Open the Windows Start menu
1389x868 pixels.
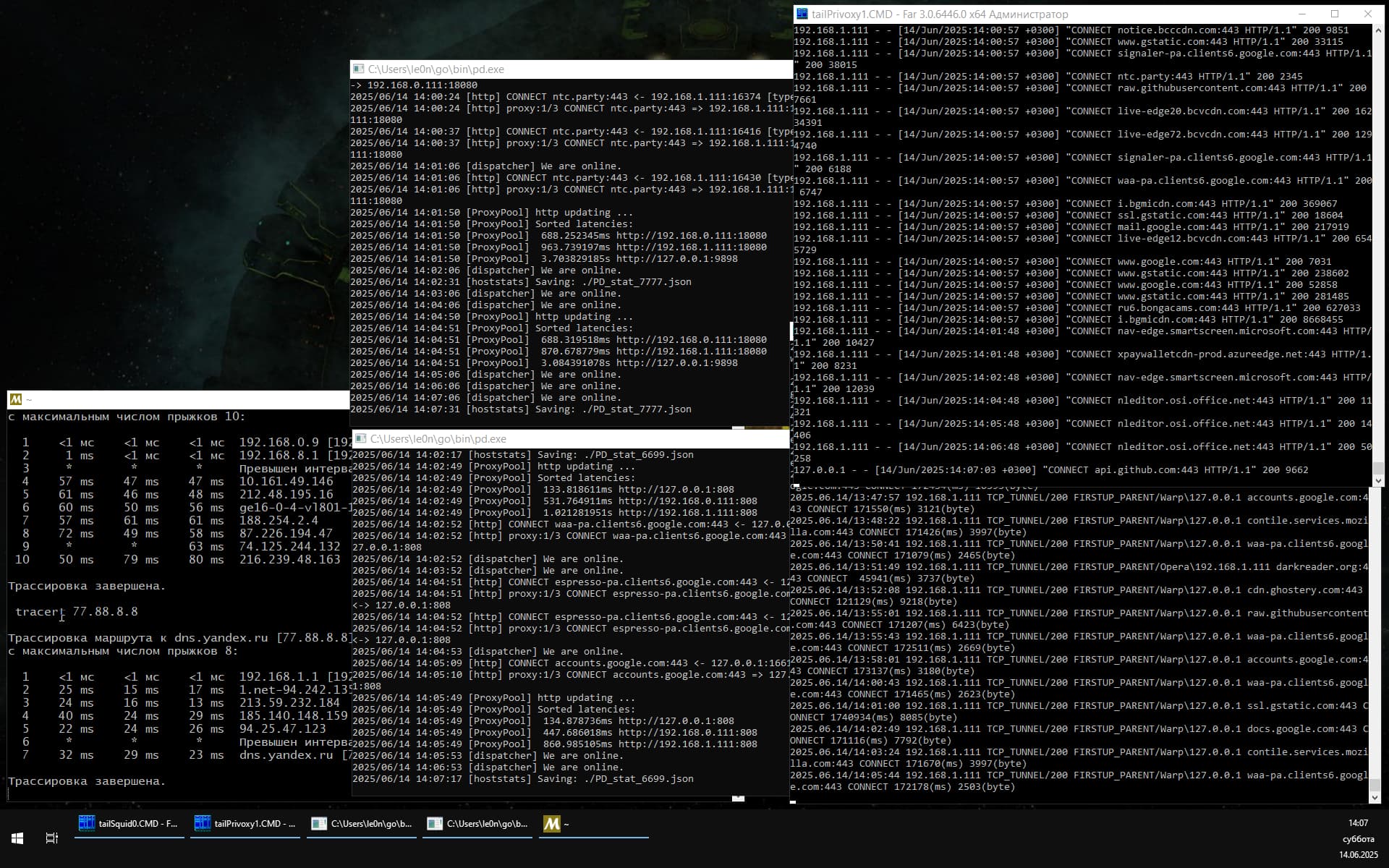[17, 838]
